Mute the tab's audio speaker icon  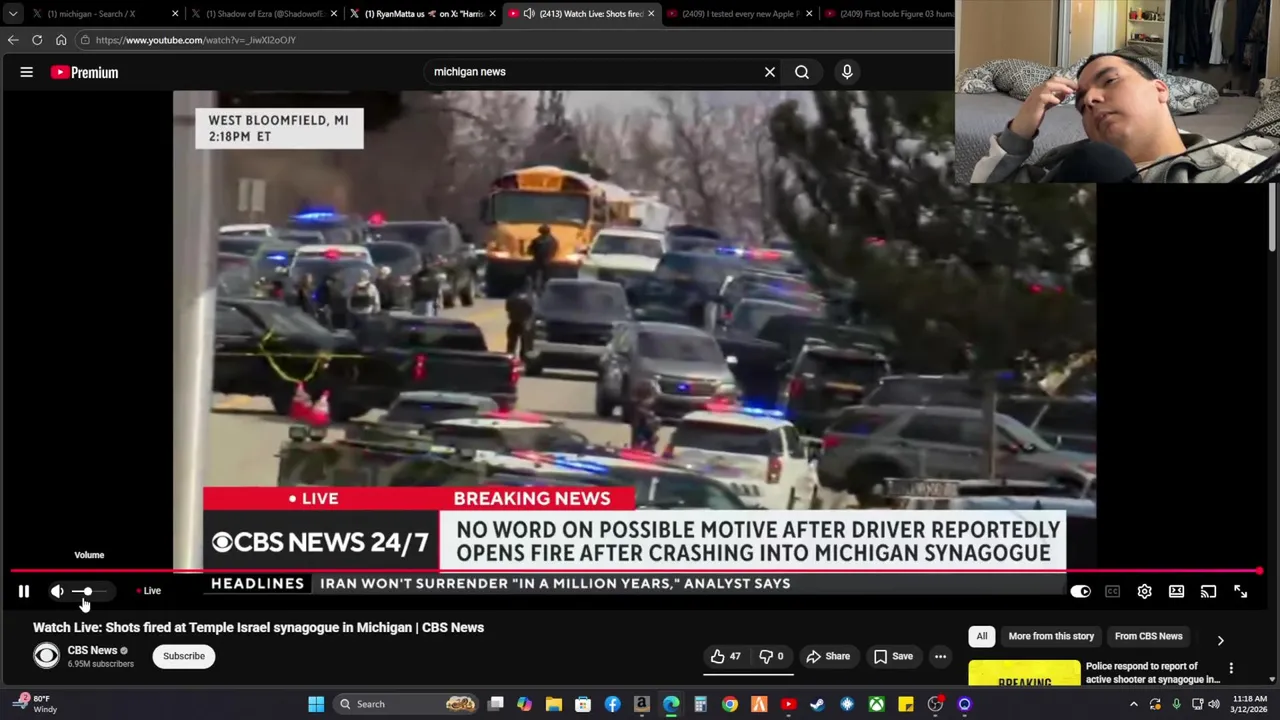(529, 14)
